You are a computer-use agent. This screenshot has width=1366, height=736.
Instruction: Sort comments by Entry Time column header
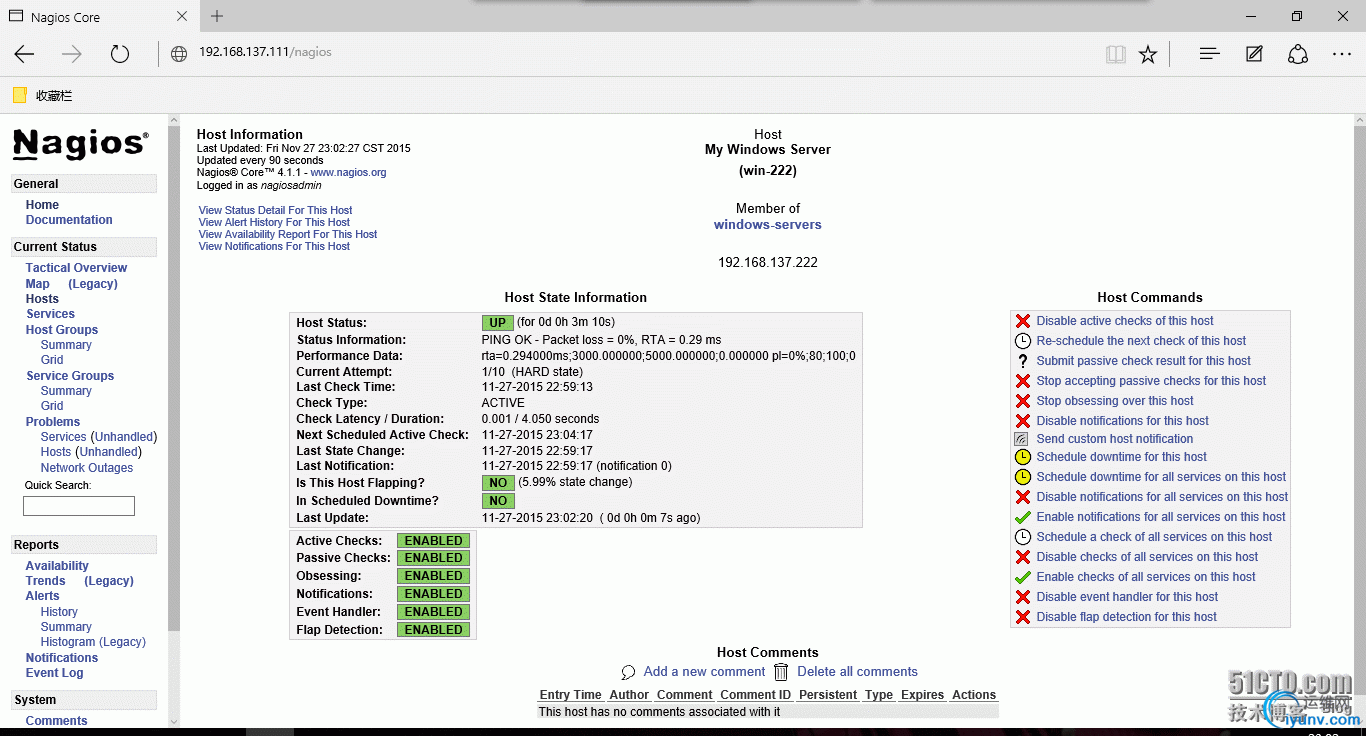pyautogui.click(x=570, y=695)
